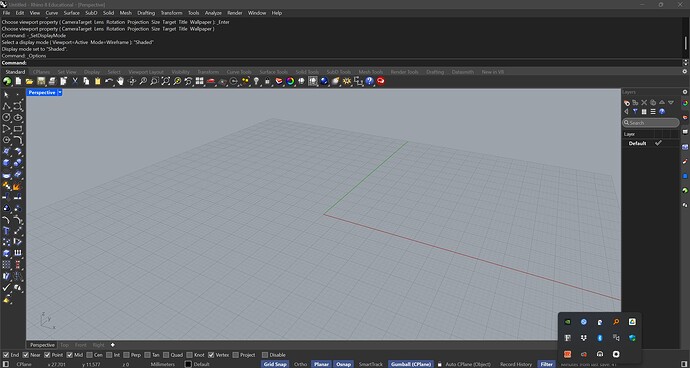Toggle the Near osnap checkbox
690x368 pixels.
coord(26,355)
